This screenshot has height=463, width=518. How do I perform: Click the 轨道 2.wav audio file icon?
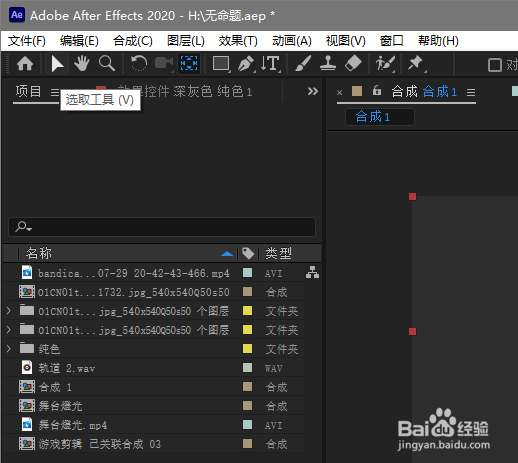point(27,368)
